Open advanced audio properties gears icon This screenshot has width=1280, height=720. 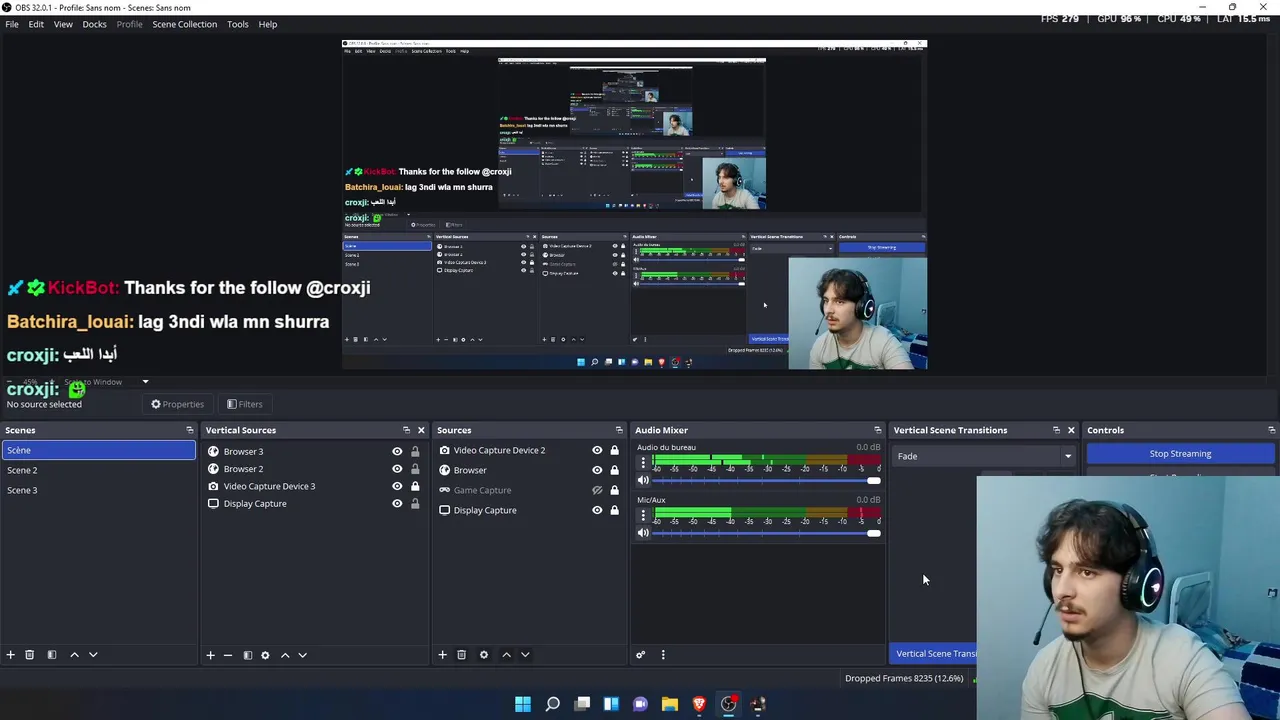click(x=641, y=655)
